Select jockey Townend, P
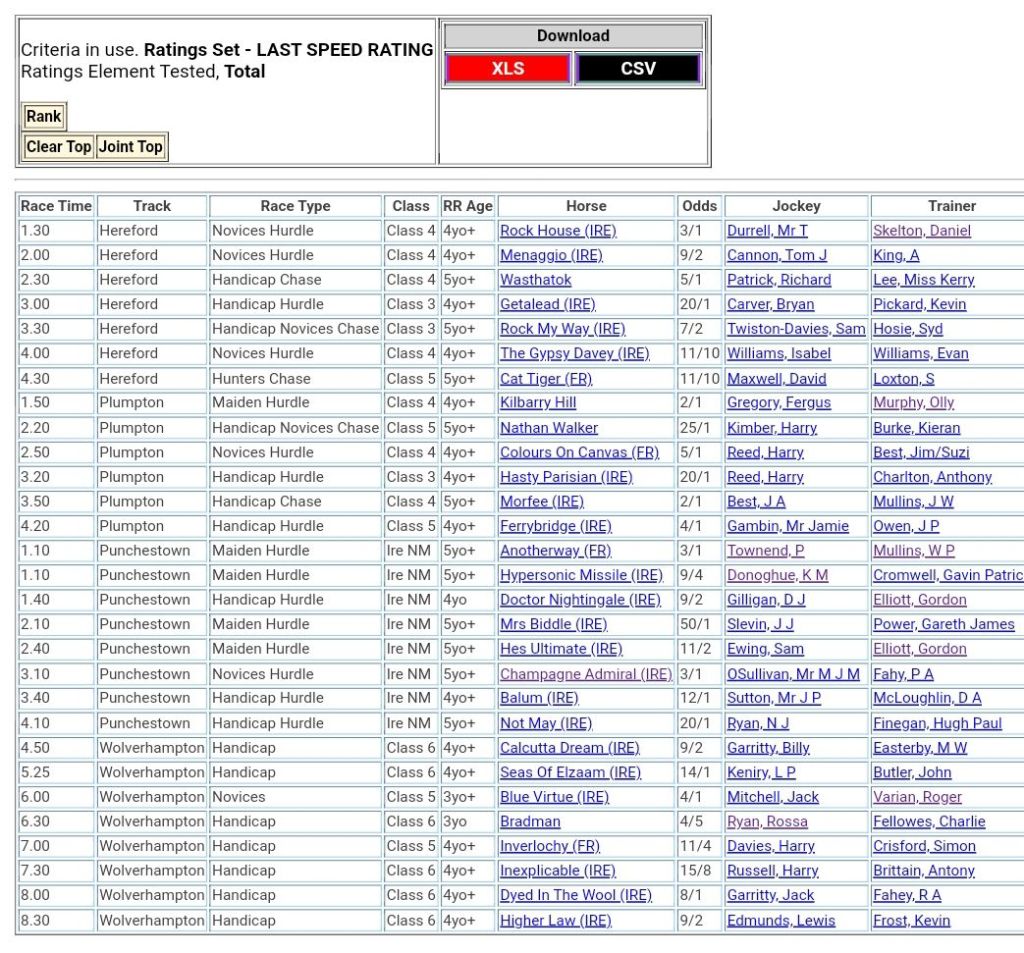 click(765, 551)
